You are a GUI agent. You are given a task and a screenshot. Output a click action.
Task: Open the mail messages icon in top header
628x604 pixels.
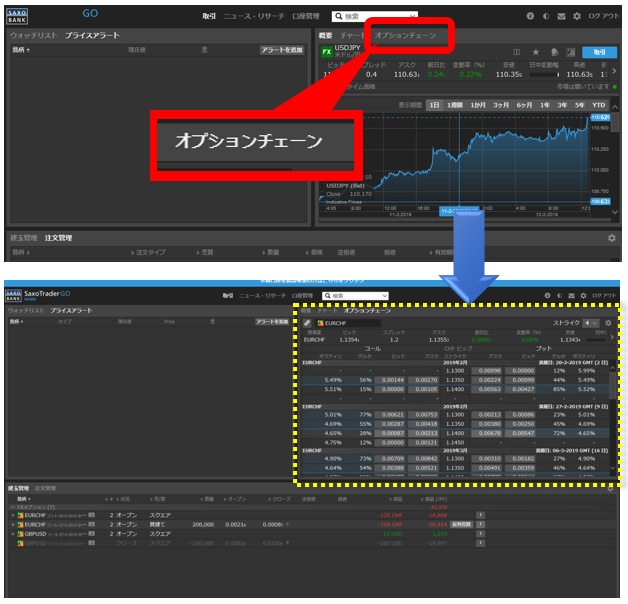point(561,16)
